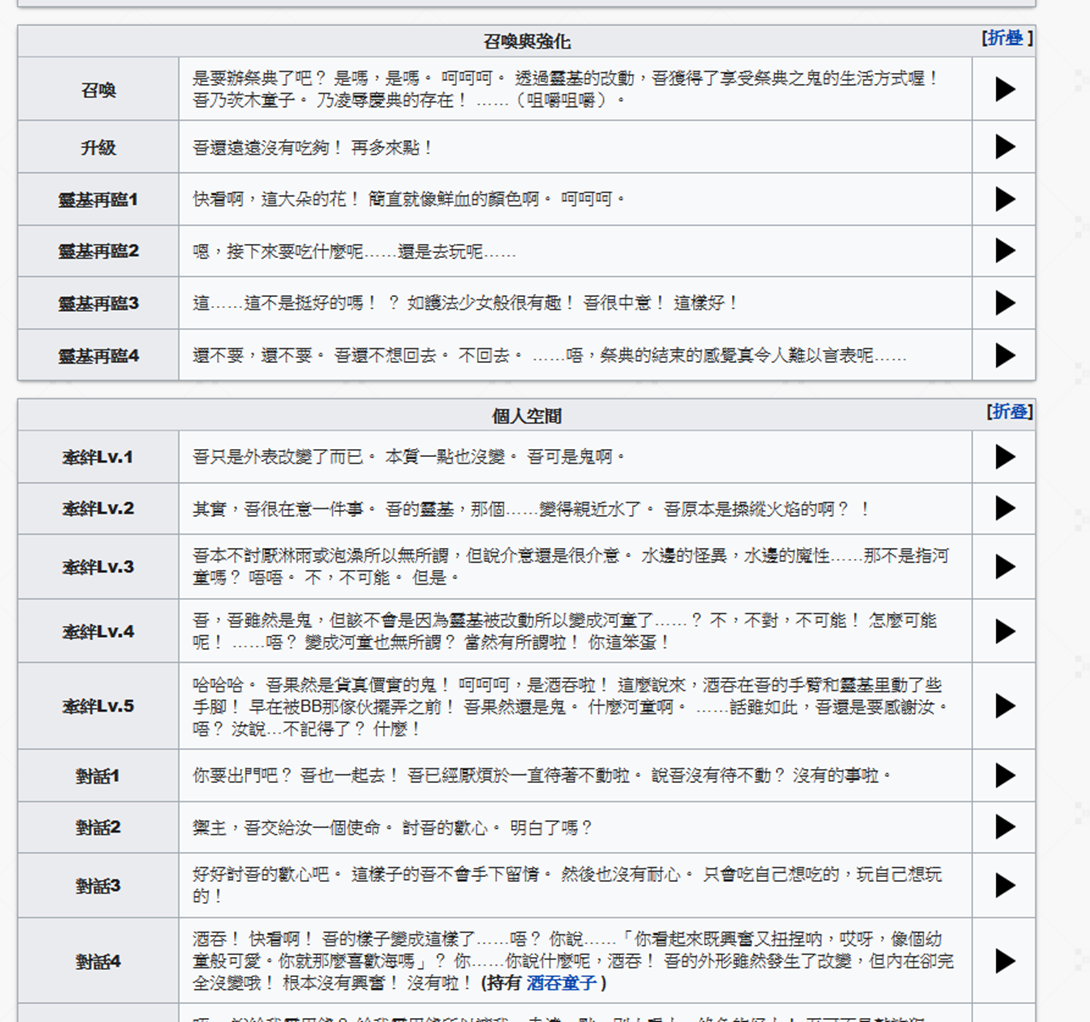This screenshot has height=1022, width=1090.
Task: Play the 羈絆Lv.5 voice clip
Action: point(1003,706)
